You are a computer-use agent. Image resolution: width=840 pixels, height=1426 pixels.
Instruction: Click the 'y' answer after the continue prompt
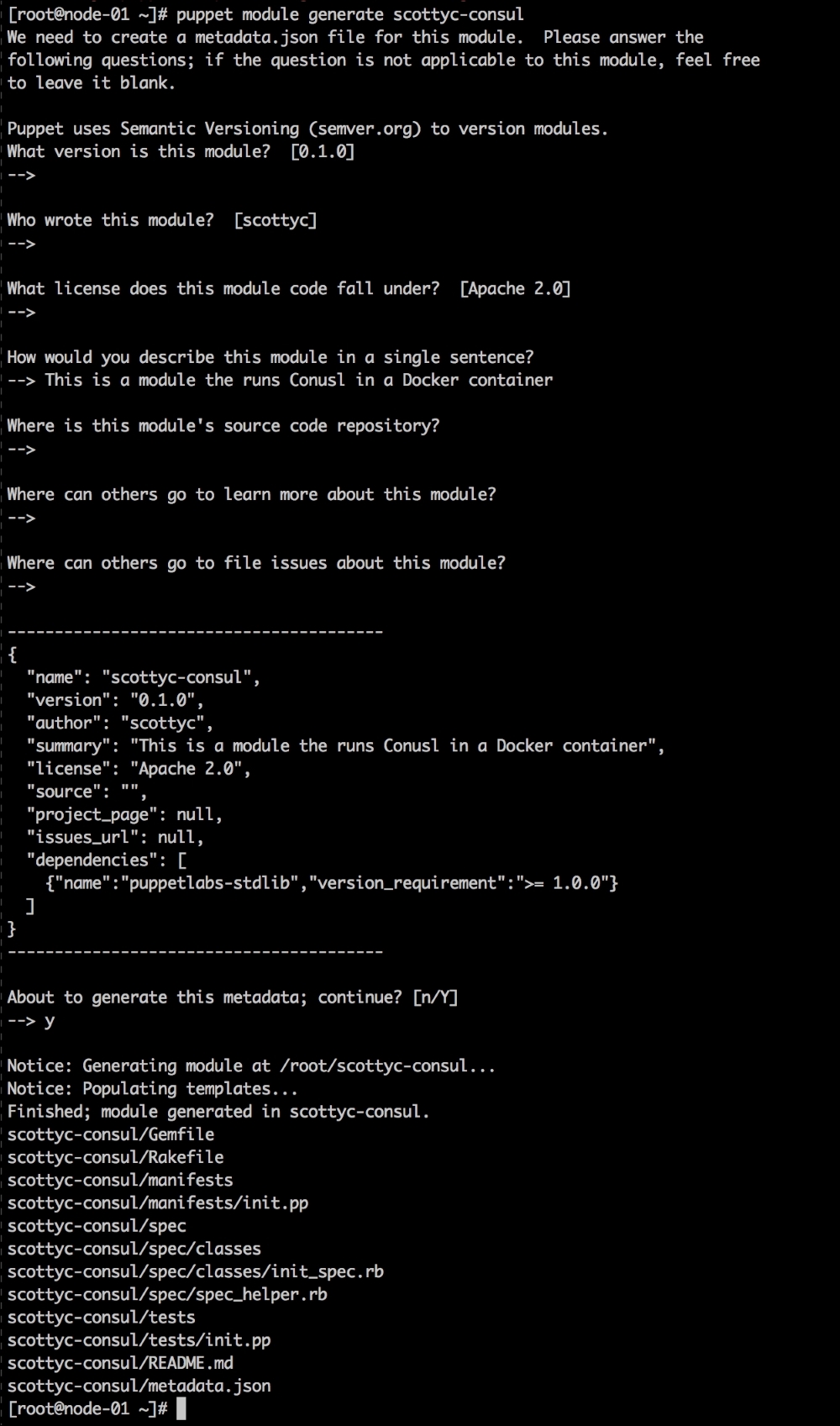click(x=50, y=1021)
